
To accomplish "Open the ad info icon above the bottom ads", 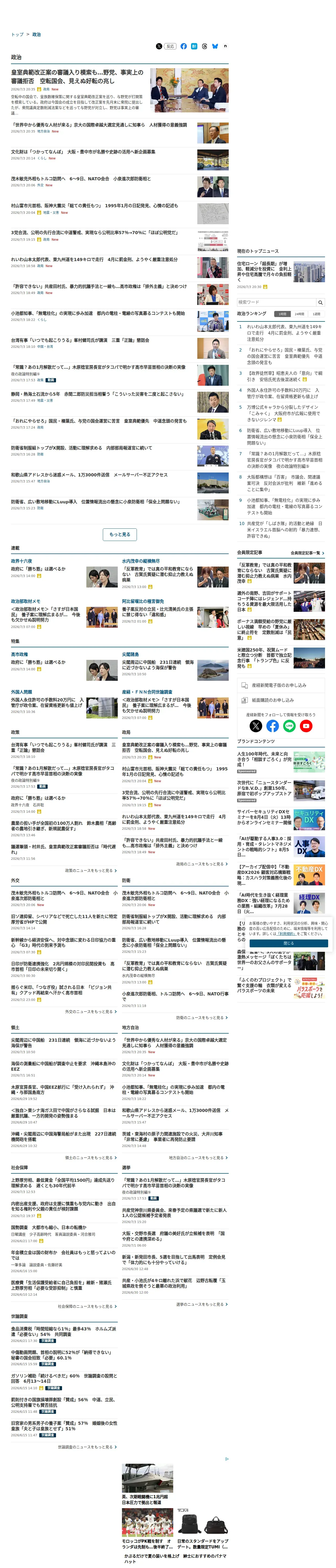I will pos(227,1459).
